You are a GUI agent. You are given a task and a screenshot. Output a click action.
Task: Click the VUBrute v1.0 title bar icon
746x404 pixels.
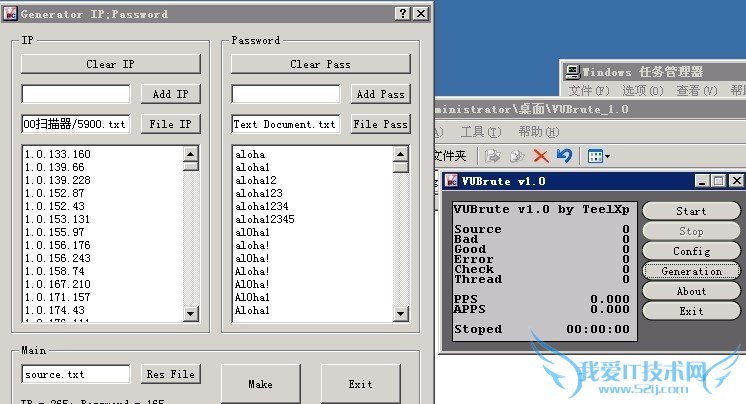451,181
